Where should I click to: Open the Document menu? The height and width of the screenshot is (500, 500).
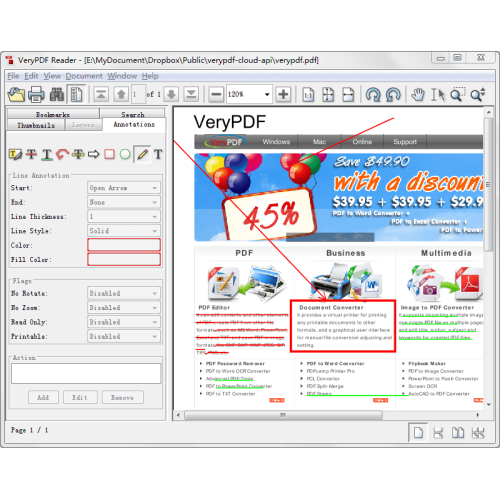[x=84, y=76]
